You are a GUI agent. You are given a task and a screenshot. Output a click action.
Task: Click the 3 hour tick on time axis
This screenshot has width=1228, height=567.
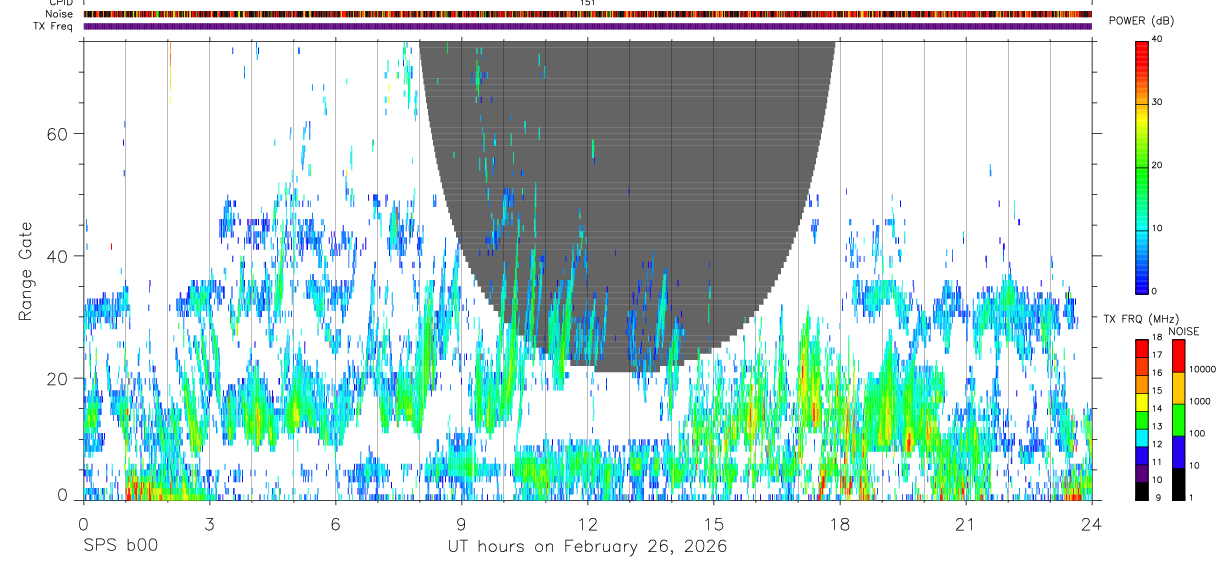coord(209,523)
